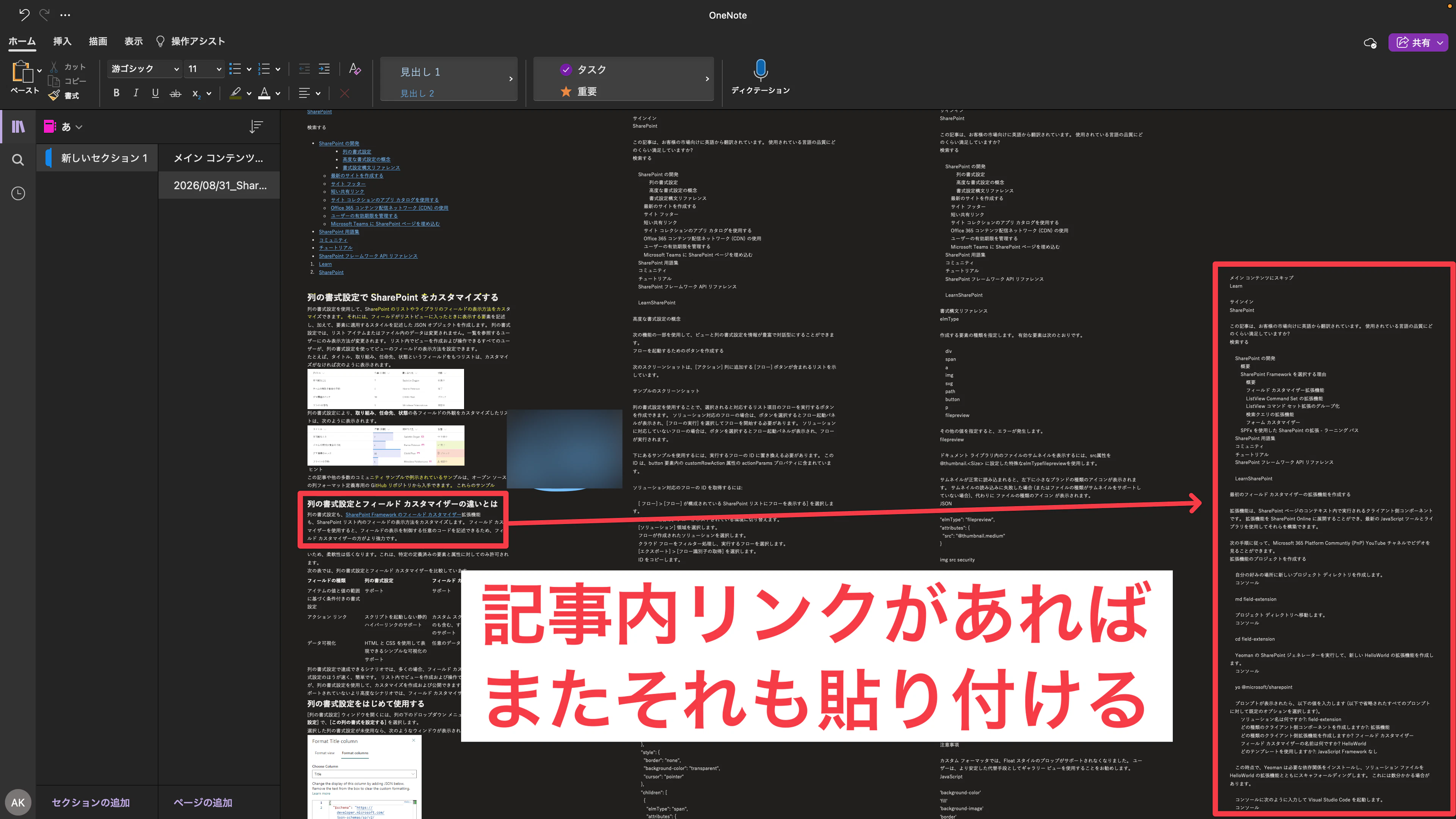Click the cloud sync status icon
Image resolution: width=1456 pixels, height=819 pixels.
[1370, 43]
